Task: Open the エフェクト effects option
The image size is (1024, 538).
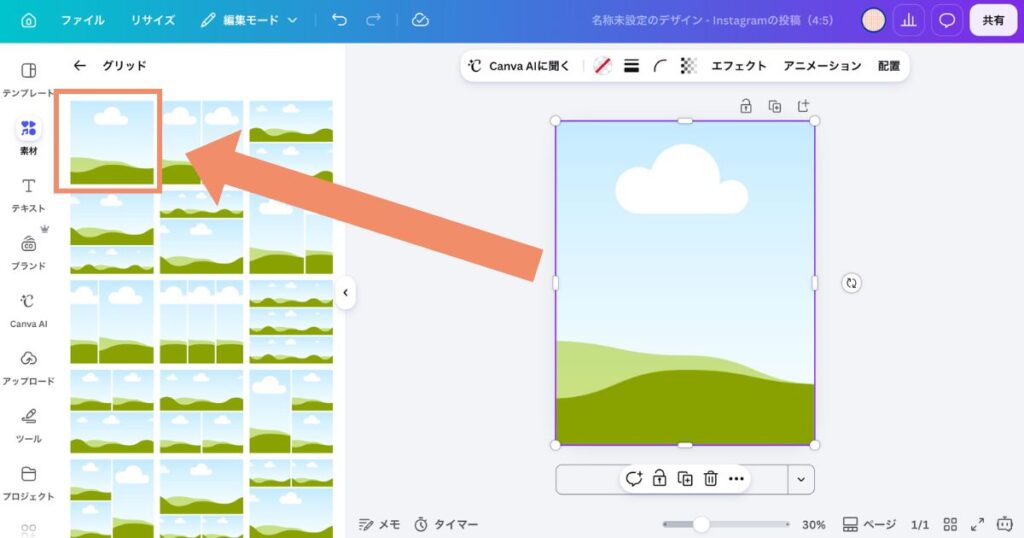Action: tap(739, 66)
